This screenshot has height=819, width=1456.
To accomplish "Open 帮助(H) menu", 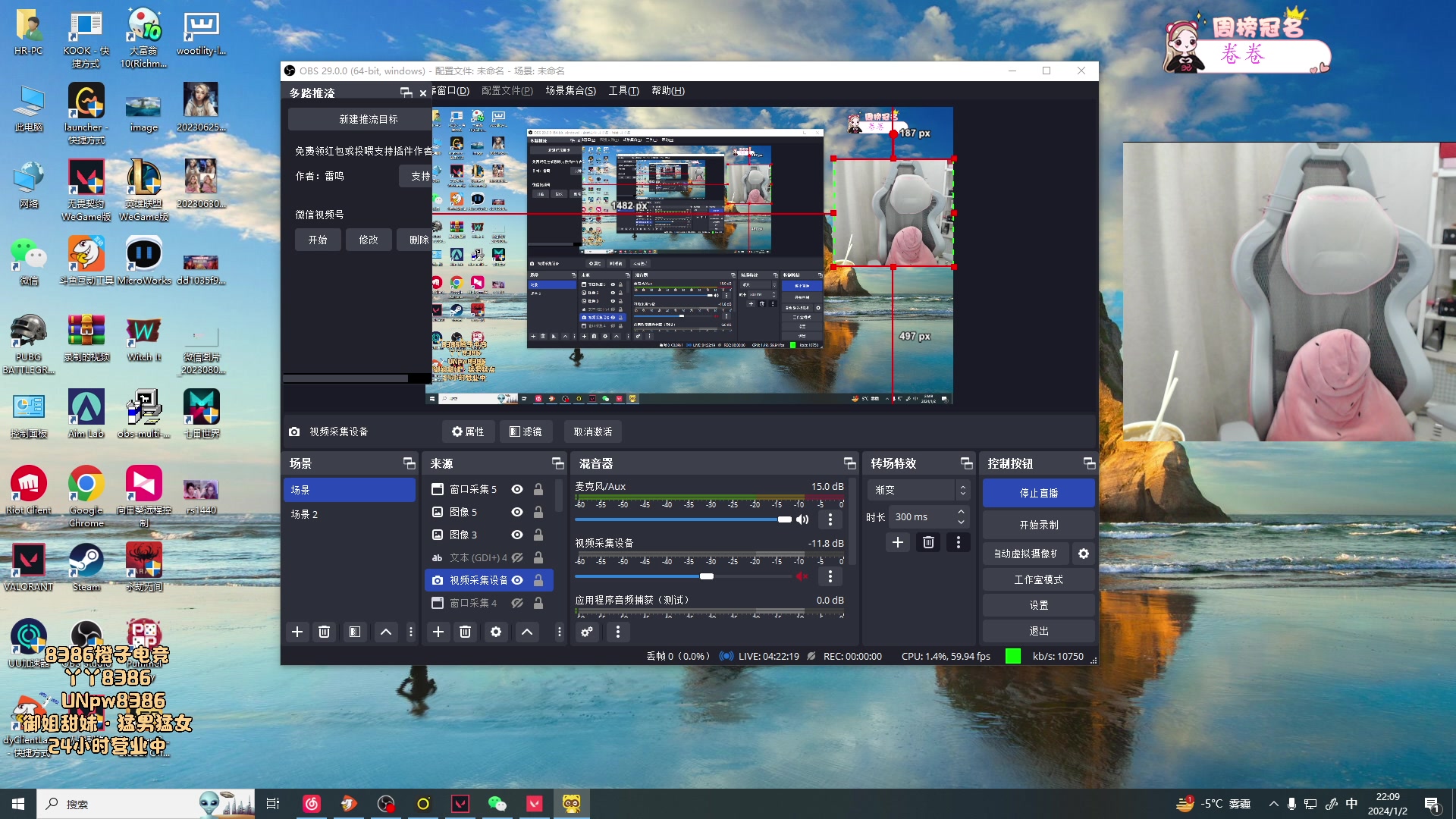I will (x=667, y=90).
